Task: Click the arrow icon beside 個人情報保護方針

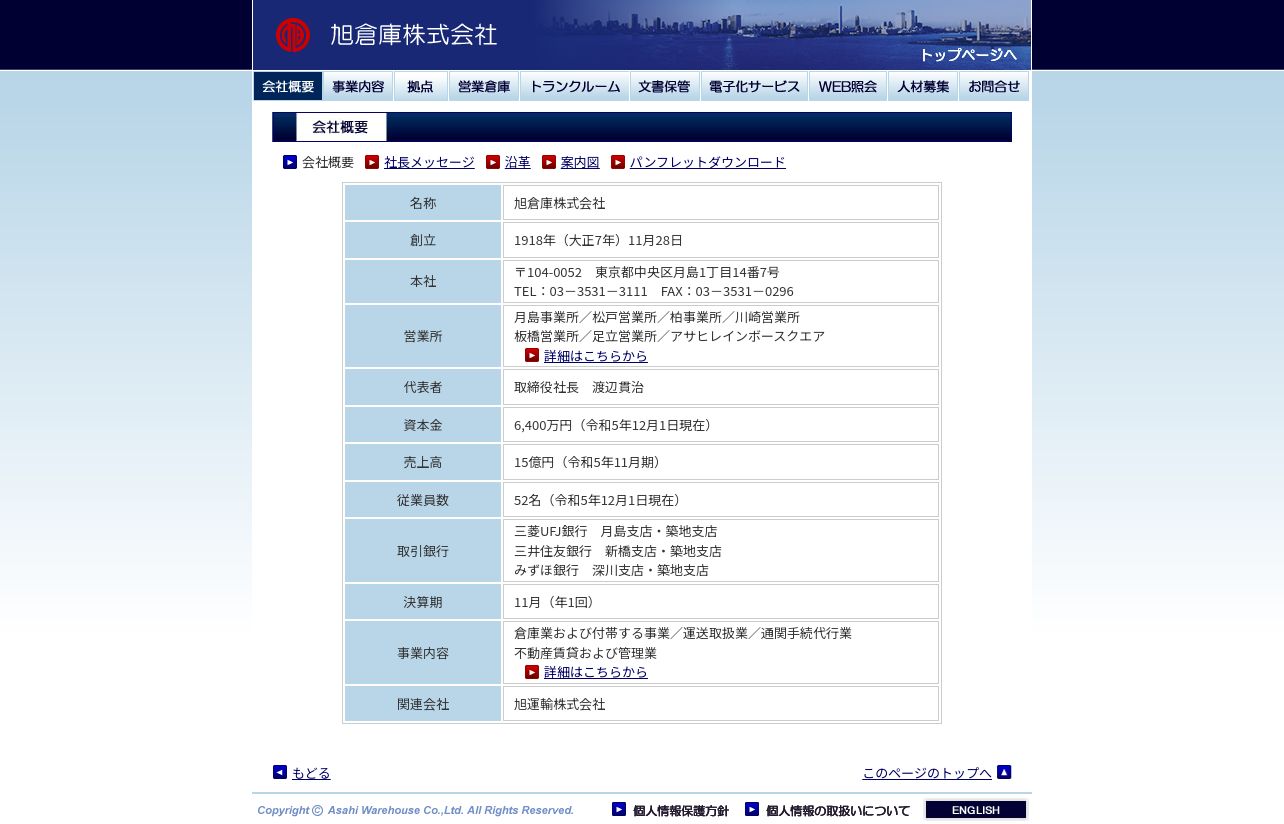Action: coord(619,809)
